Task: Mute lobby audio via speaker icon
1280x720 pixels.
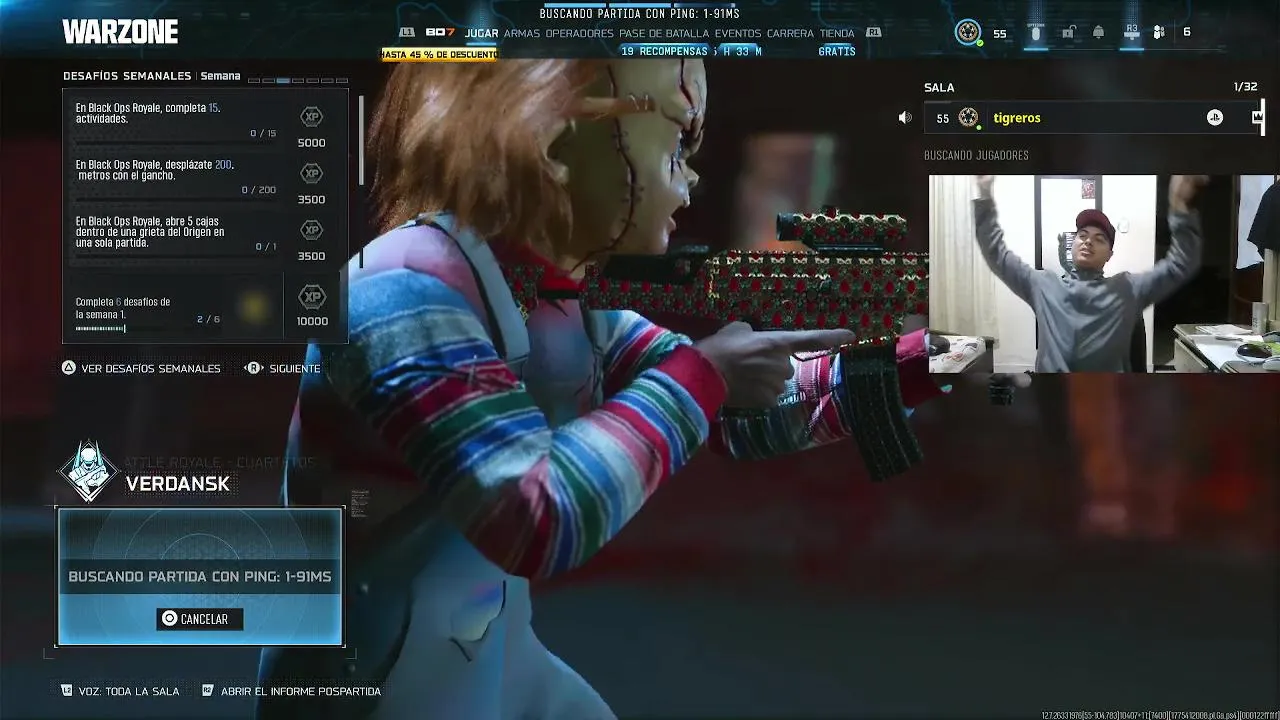Action: coord(905,118)
